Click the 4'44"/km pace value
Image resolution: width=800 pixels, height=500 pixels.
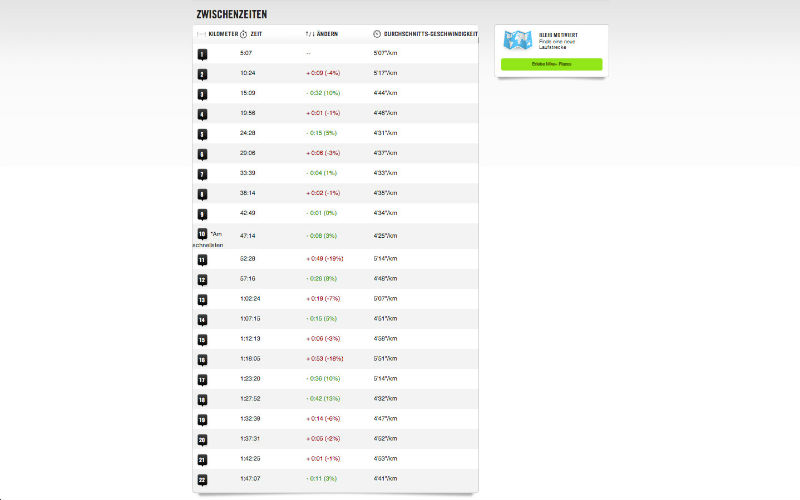point(385,93)
